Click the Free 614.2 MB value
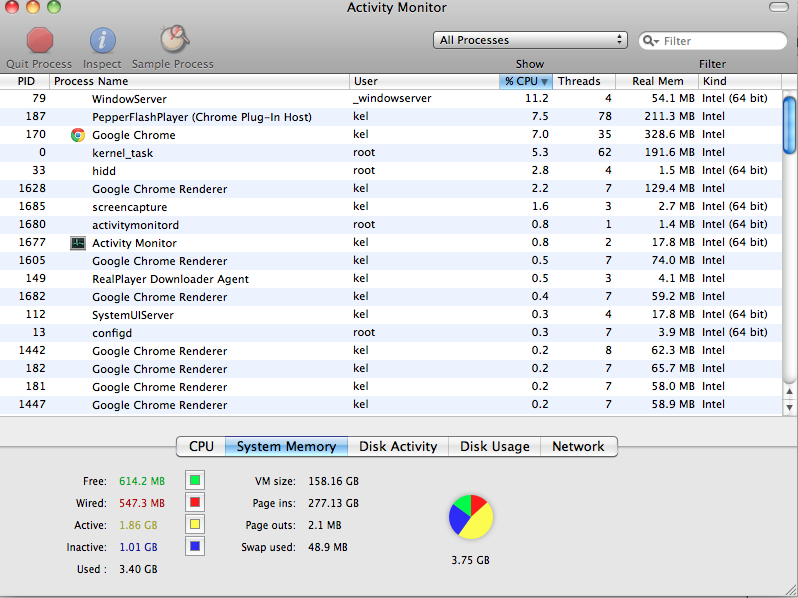The height and width of the screenshot is (598, 798). [142, 481]
